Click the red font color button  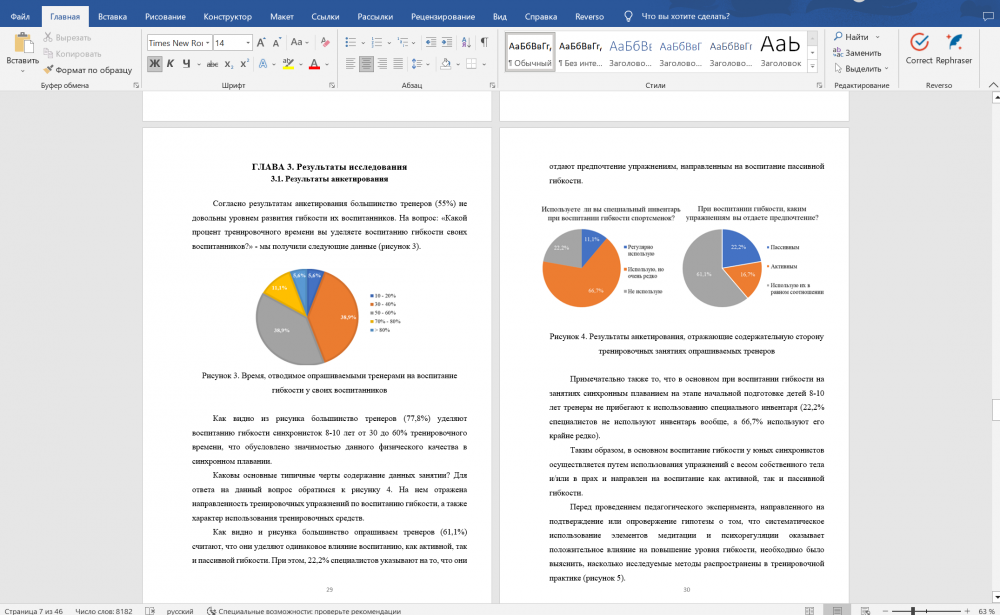click(x=314, y=64)
